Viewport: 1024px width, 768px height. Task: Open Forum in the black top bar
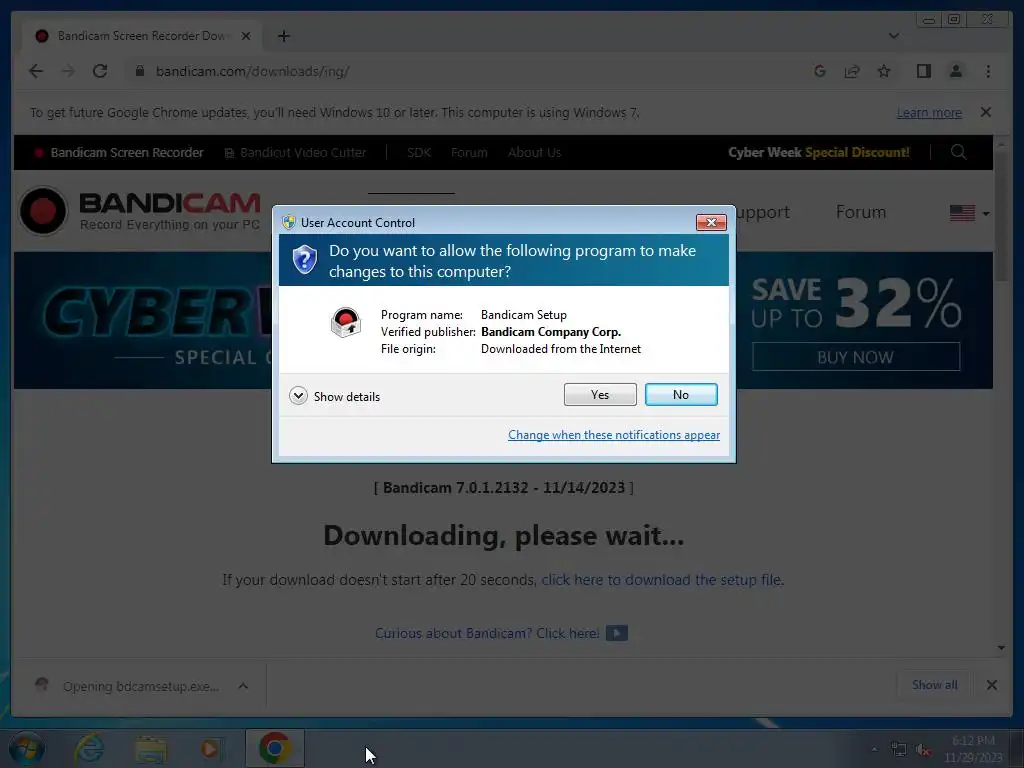pyautogui.click(x=469, y=152)
